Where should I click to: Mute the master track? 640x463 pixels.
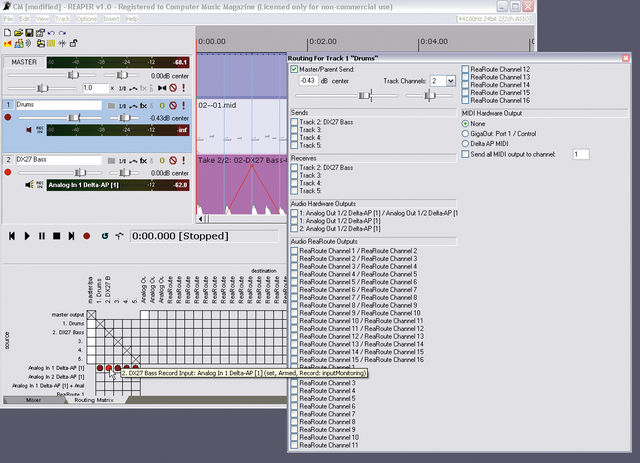coord(173,88)
